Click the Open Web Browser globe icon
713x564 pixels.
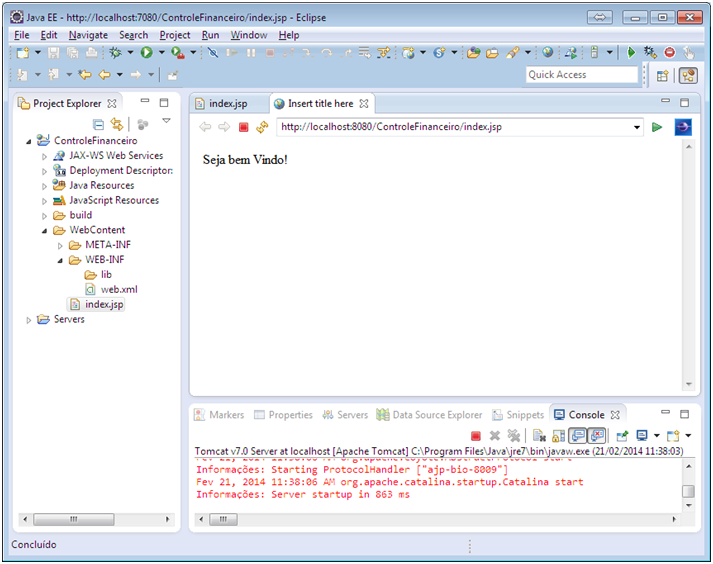(x=547, y=53)
